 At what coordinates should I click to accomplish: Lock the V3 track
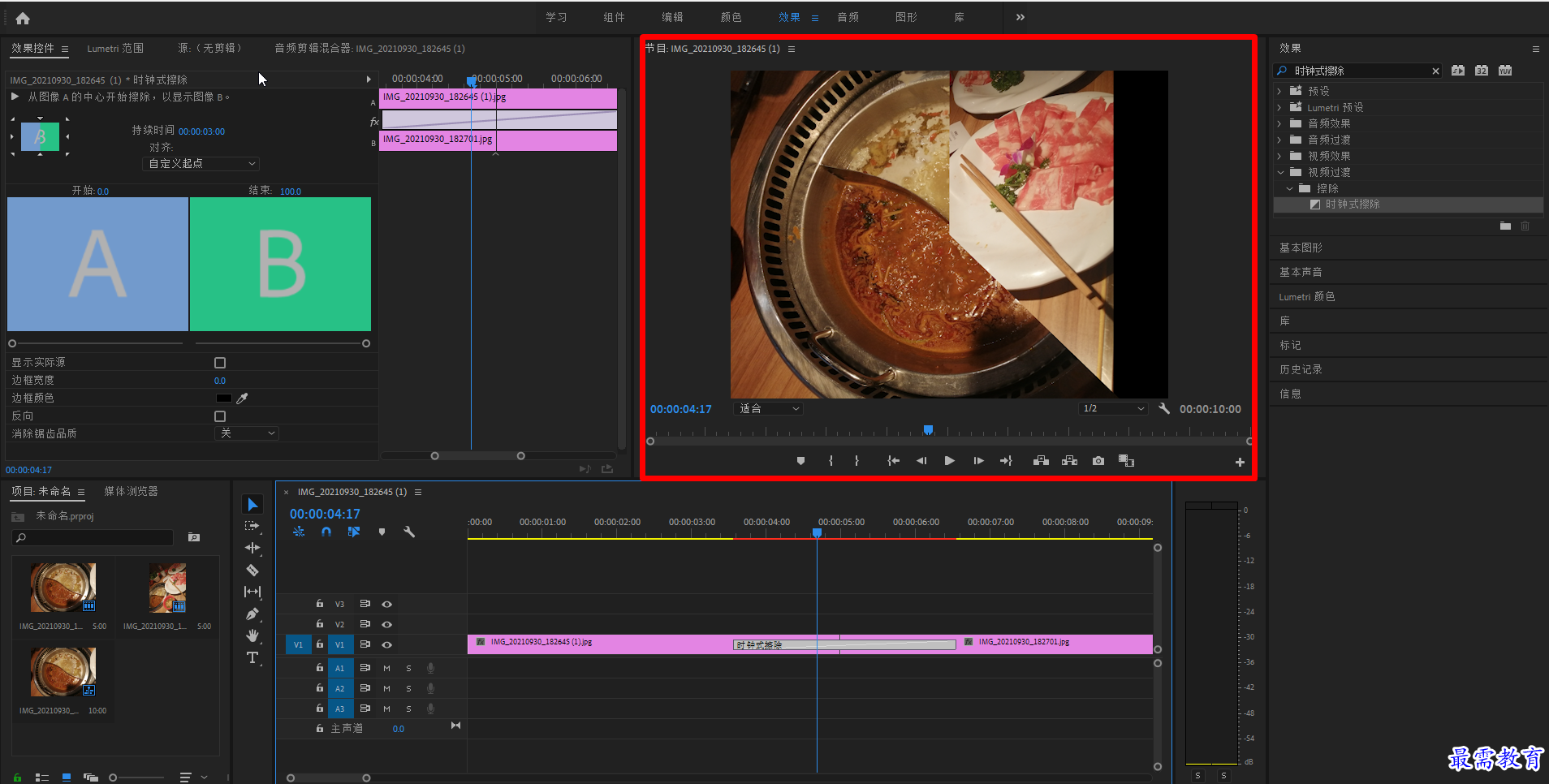(x=320, y=604)
